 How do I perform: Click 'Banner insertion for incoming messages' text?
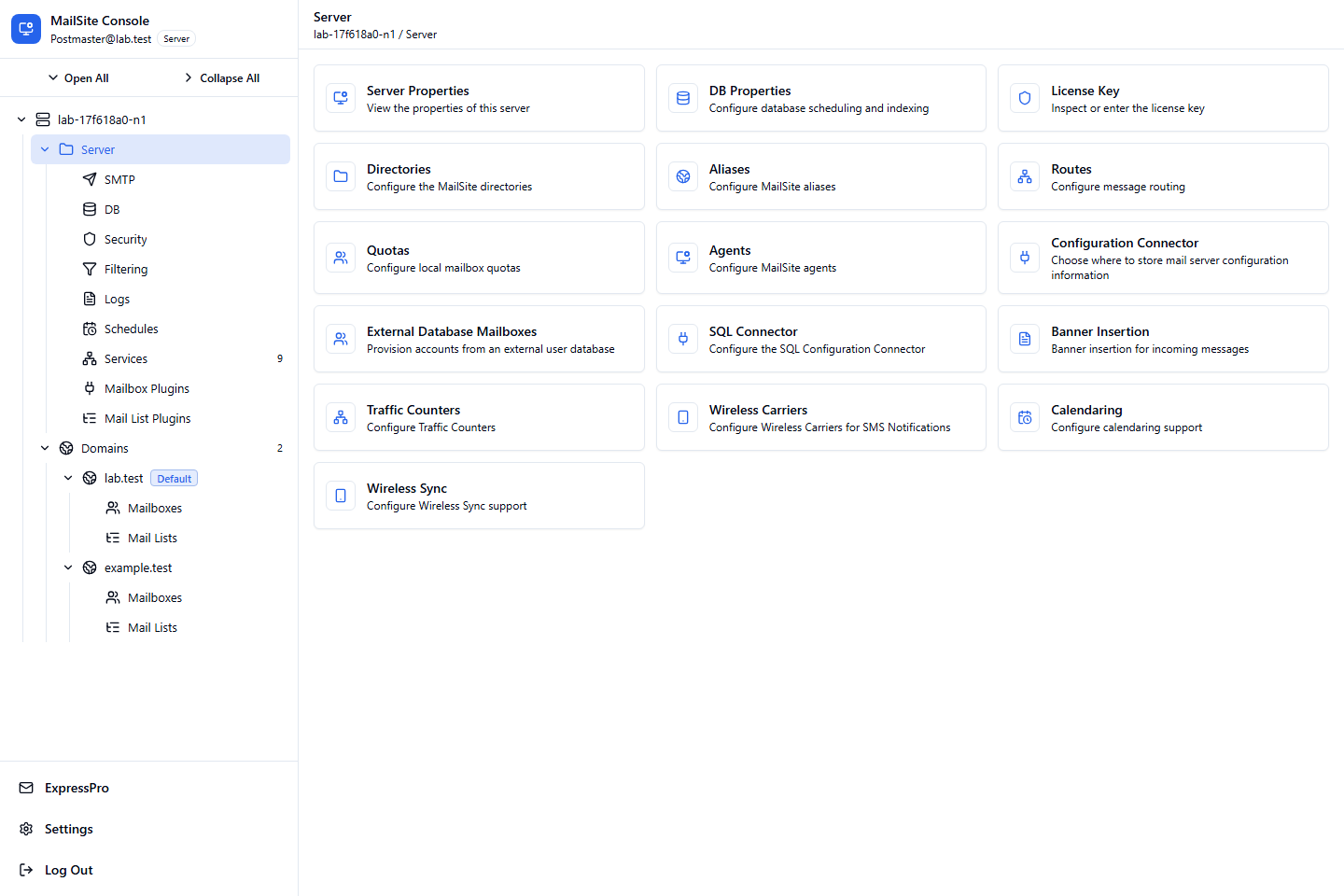1150,349
